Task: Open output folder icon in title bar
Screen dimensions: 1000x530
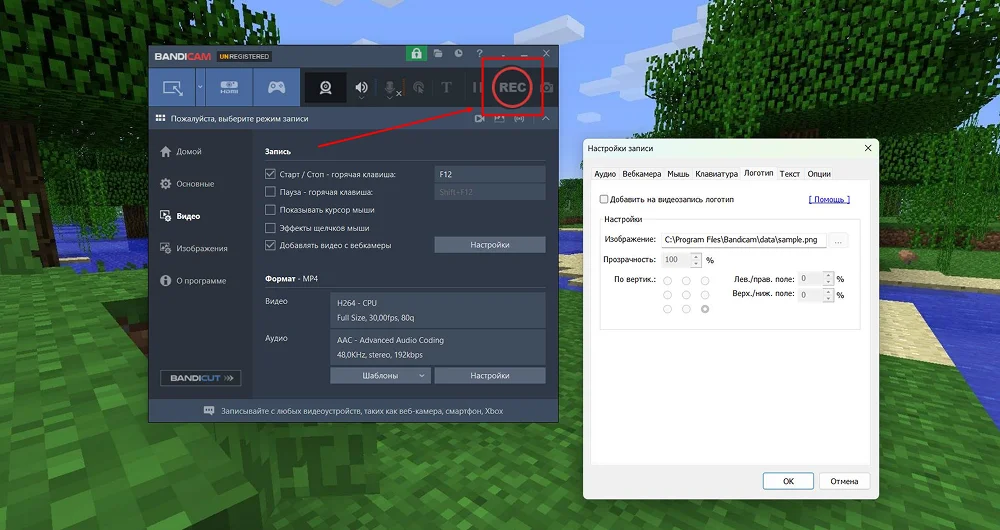Action: pyautogui.click(x=438, y=54)
